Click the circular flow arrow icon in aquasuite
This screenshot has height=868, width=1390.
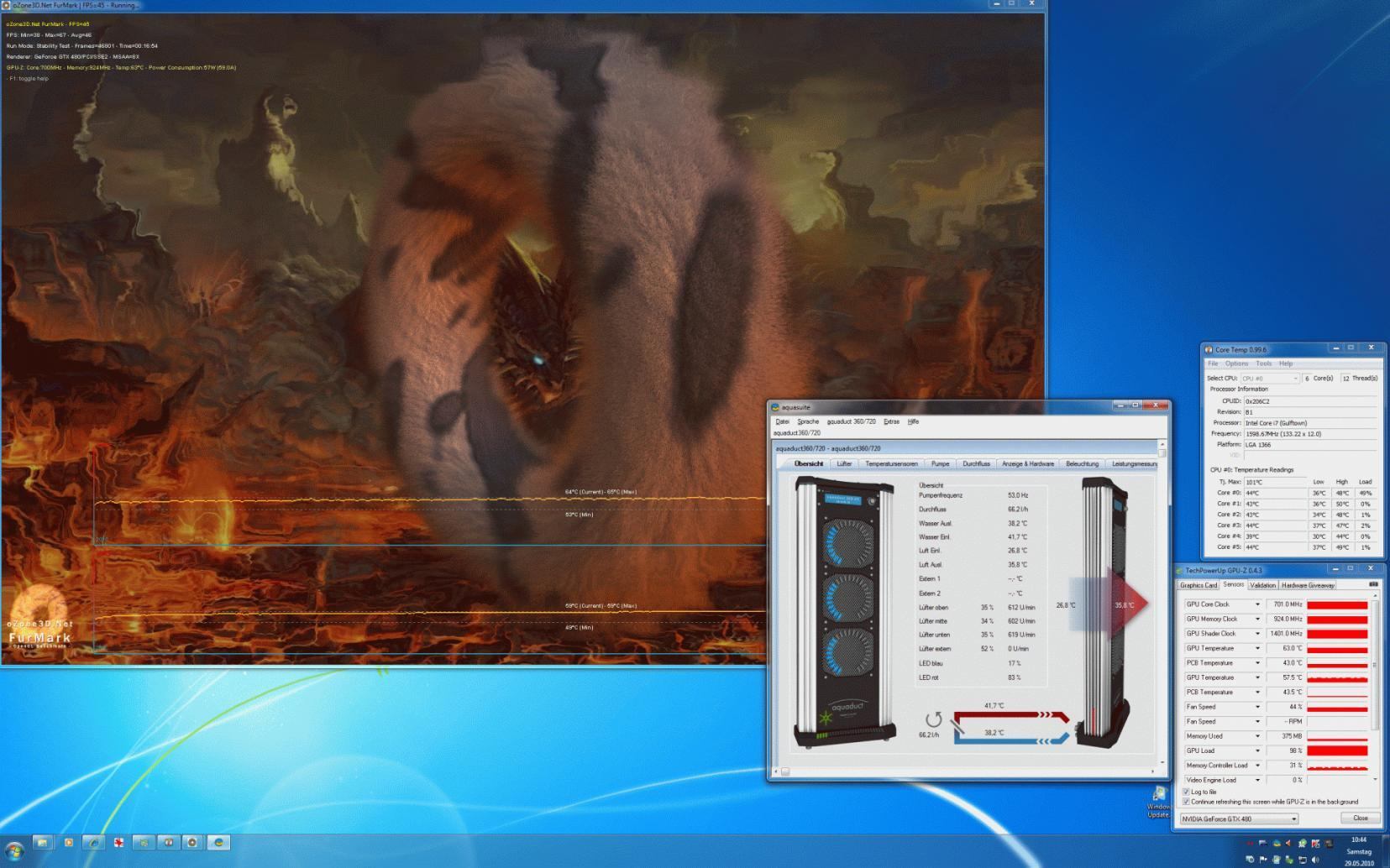click(x=933, y=719)
